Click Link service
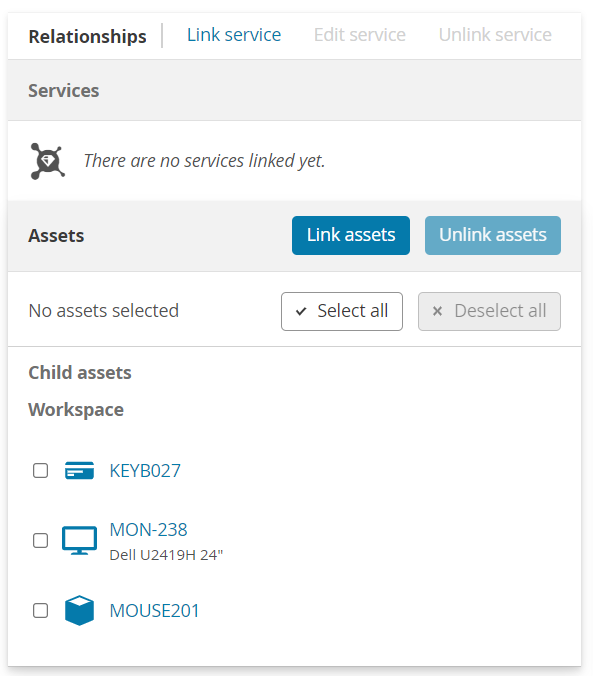 click(234, 35)
